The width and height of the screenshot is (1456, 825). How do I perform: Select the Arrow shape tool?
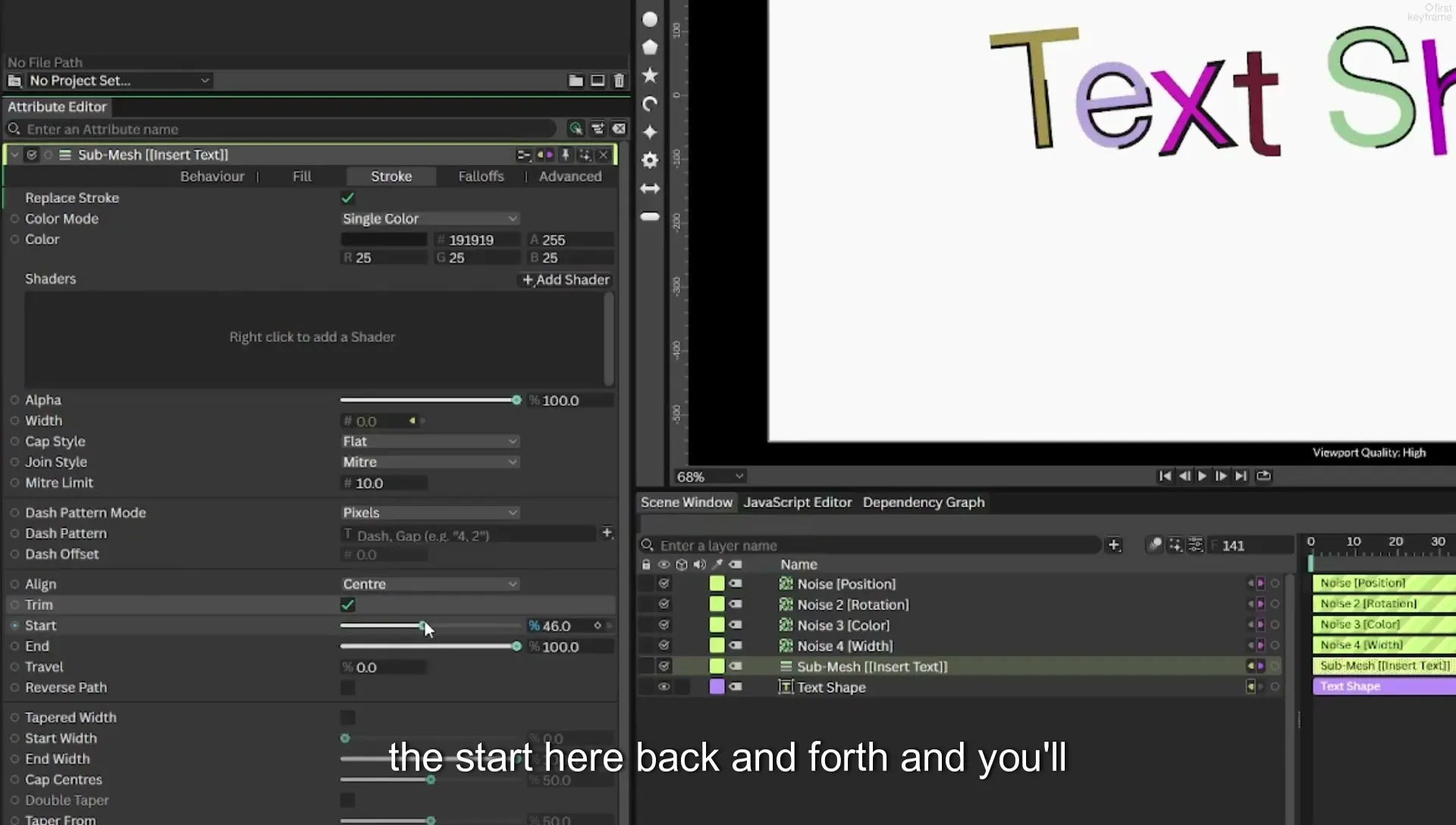tap(650, 188)
